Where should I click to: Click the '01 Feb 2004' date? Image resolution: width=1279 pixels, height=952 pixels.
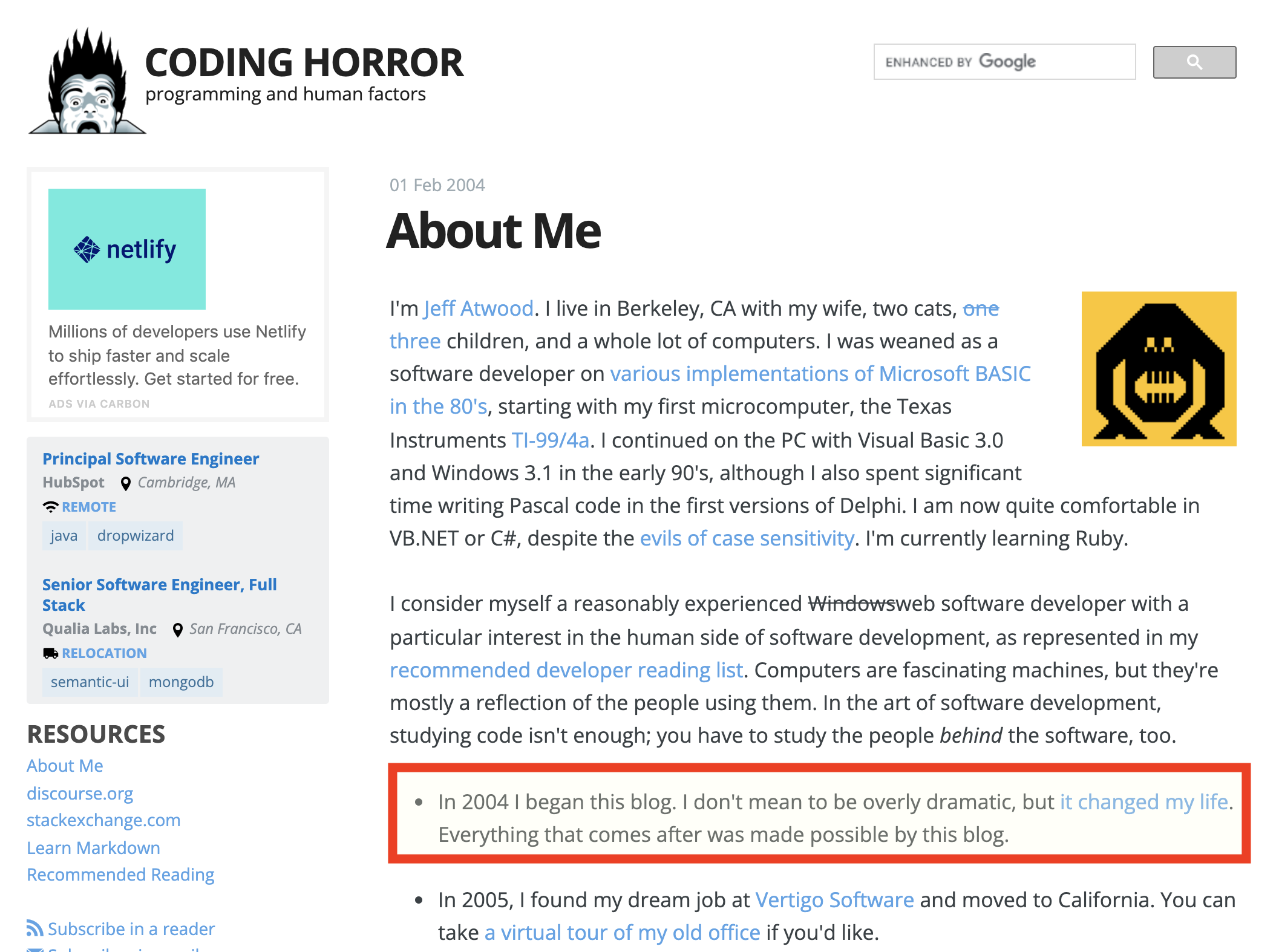(437, 185)
